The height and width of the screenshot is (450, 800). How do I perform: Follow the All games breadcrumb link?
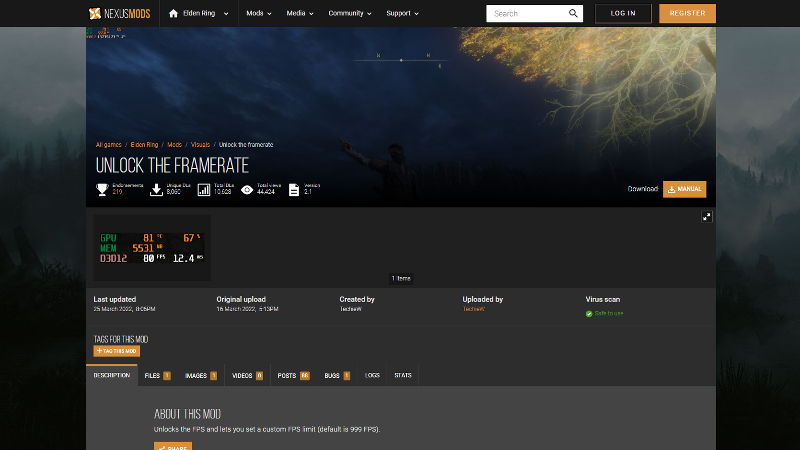[x=109, y=145]
